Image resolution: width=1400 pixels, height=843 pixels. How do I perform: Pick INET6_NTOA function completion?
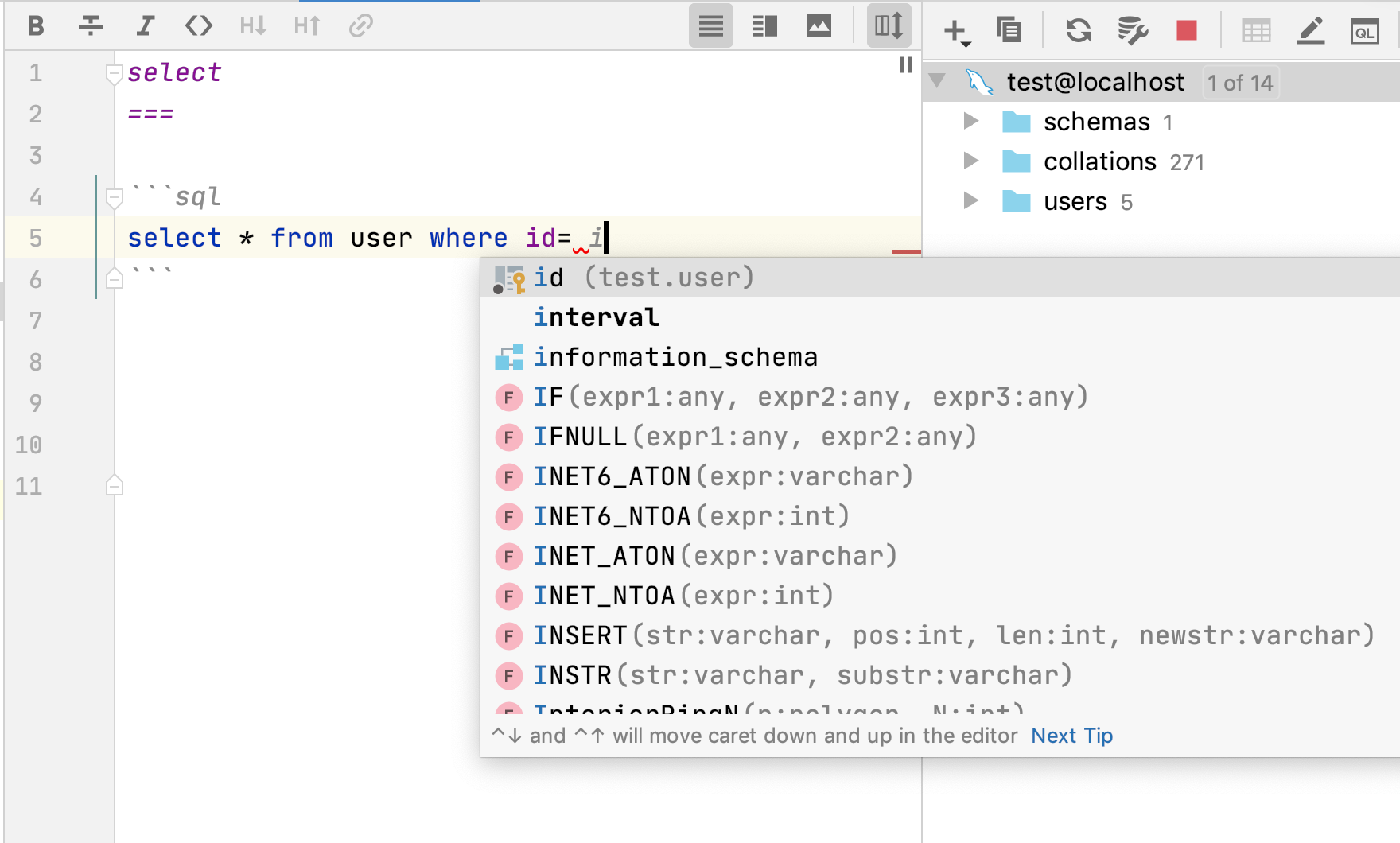click(940, 516)
